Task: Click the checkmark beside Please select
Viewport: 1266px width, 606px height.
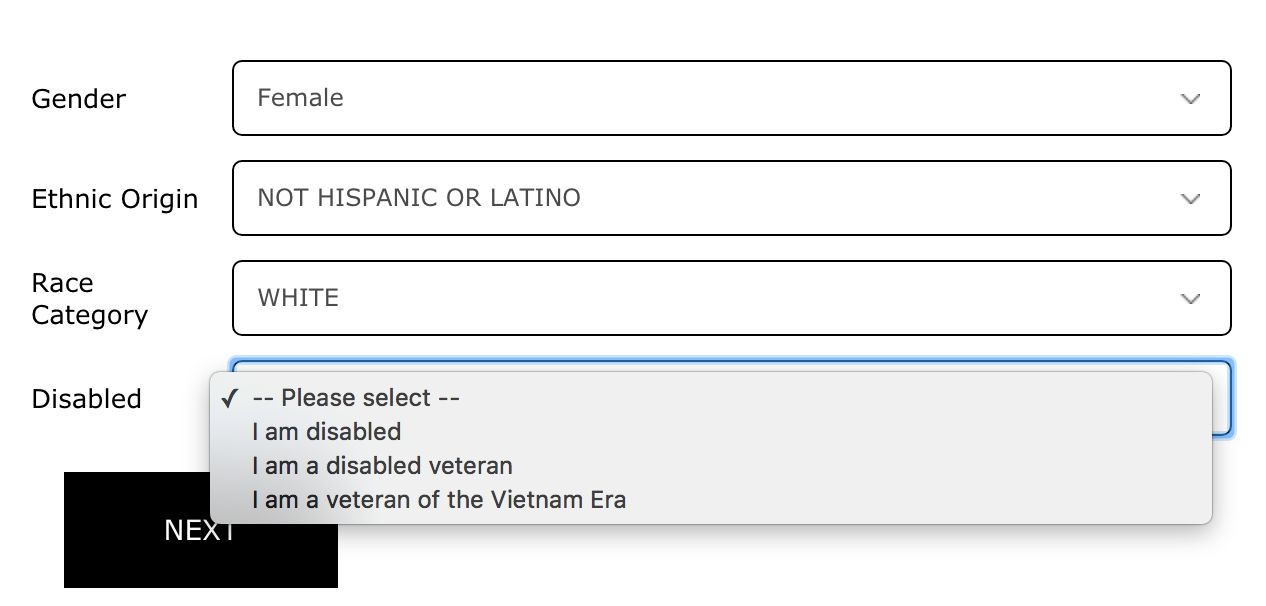Action: click(x=230, y=398)
